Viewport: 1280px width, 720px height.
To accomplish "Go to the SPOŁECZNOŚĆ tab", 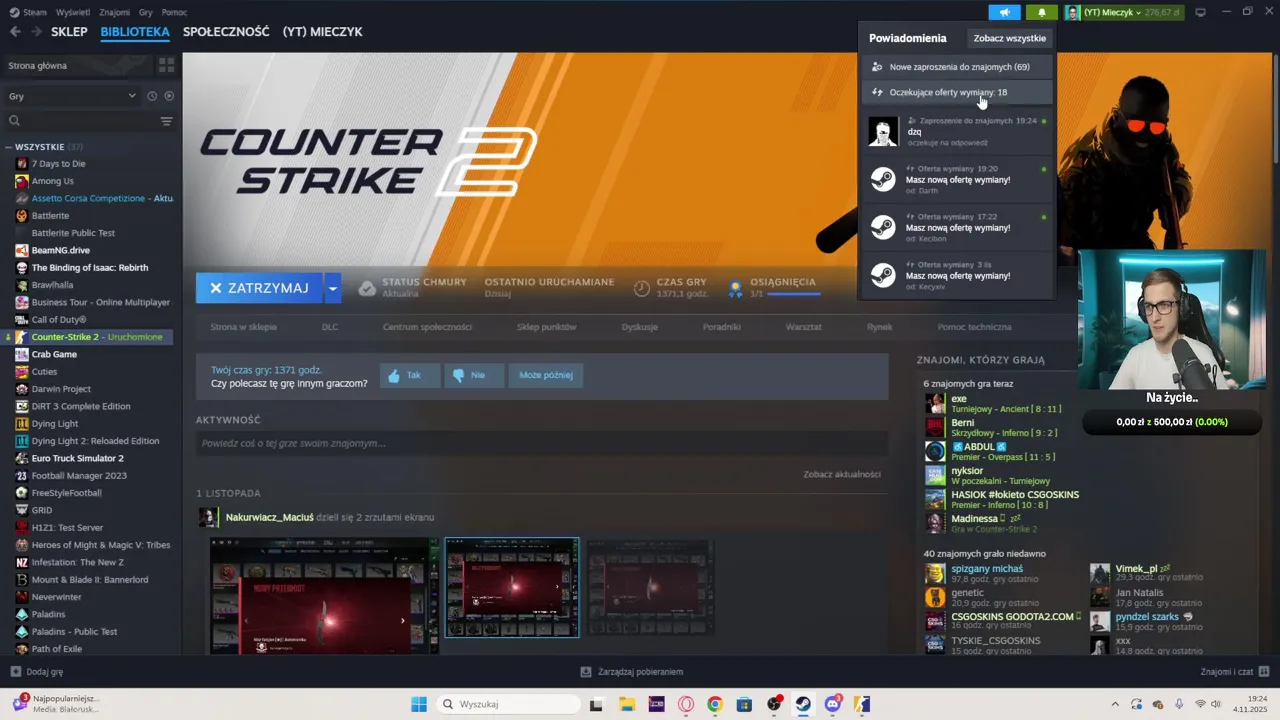I will point(226,32).
